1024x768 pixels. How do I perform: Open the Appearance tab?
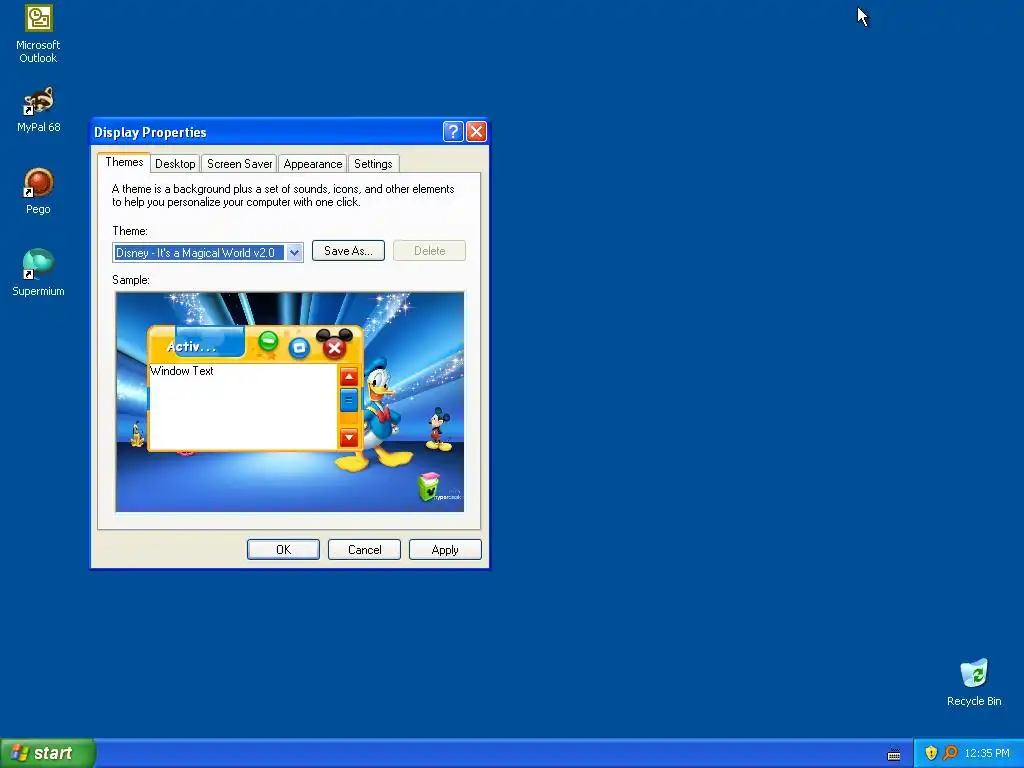(x=313, y=164)
